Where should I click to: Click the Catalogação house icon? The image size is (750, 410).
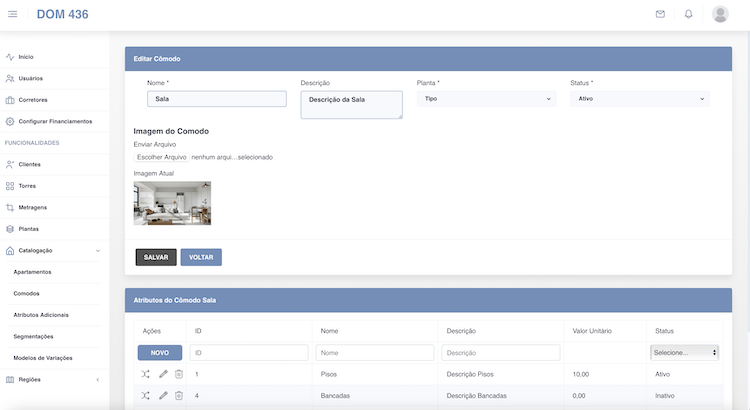(x=10, y=251)
